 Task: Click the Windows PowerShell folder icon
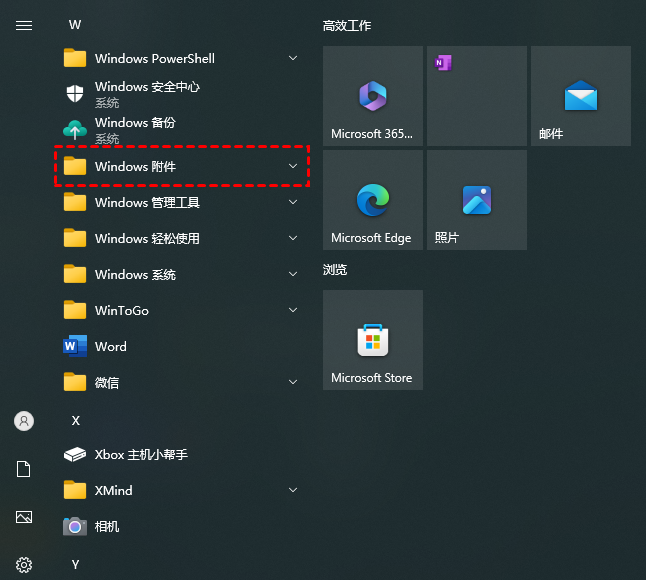tap(75, 58)
